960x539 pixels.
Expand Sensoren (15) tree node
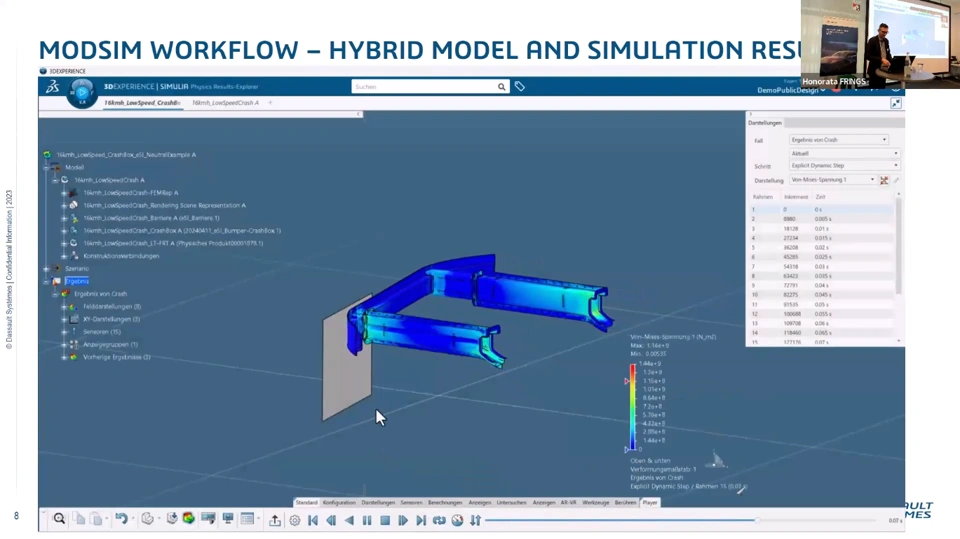click(64, 332)
